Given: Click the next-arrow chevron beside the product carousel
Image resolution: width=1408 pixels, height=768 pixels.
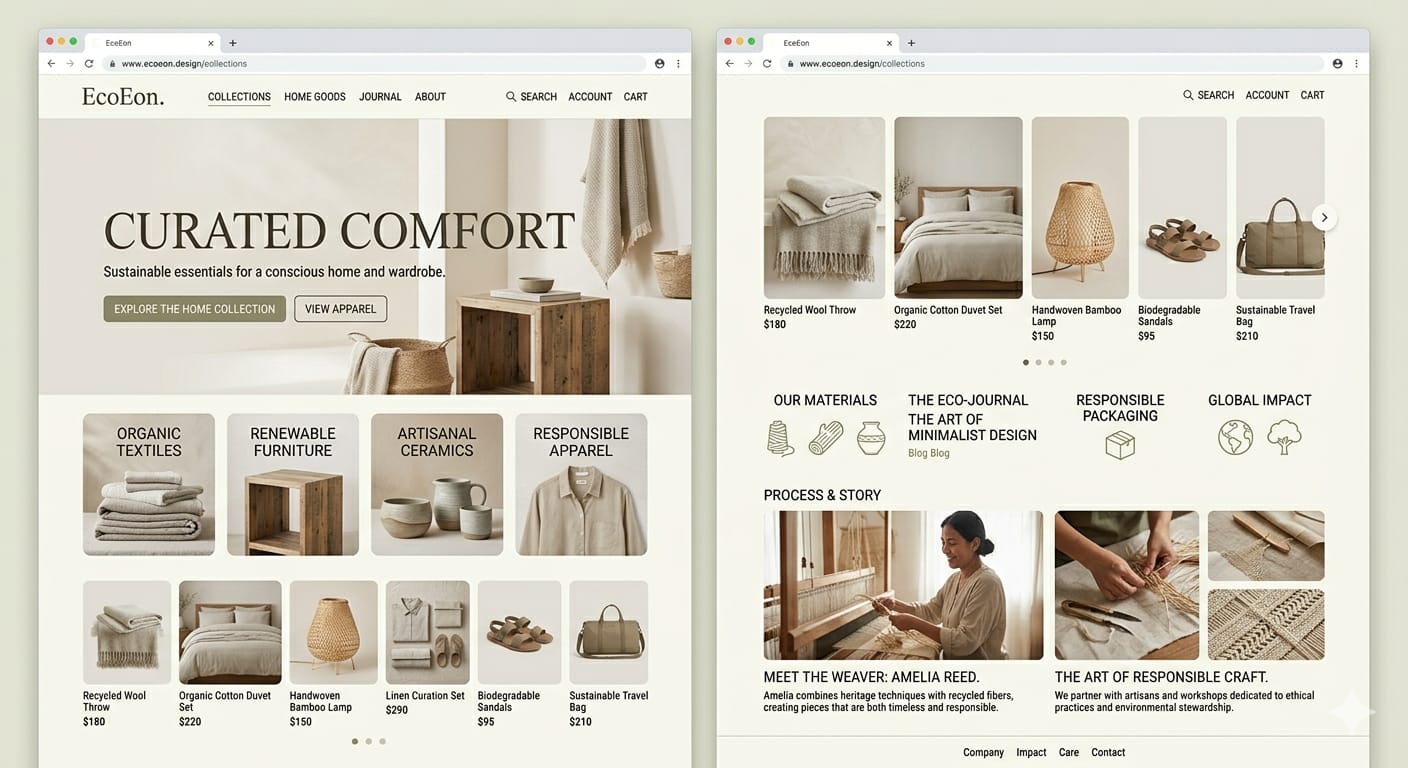Looking at the screenshot, I should coord(1324,217).
